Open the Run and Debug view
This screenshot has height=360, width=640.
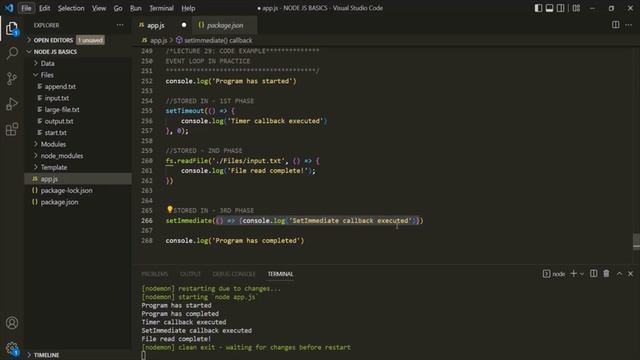12,104
